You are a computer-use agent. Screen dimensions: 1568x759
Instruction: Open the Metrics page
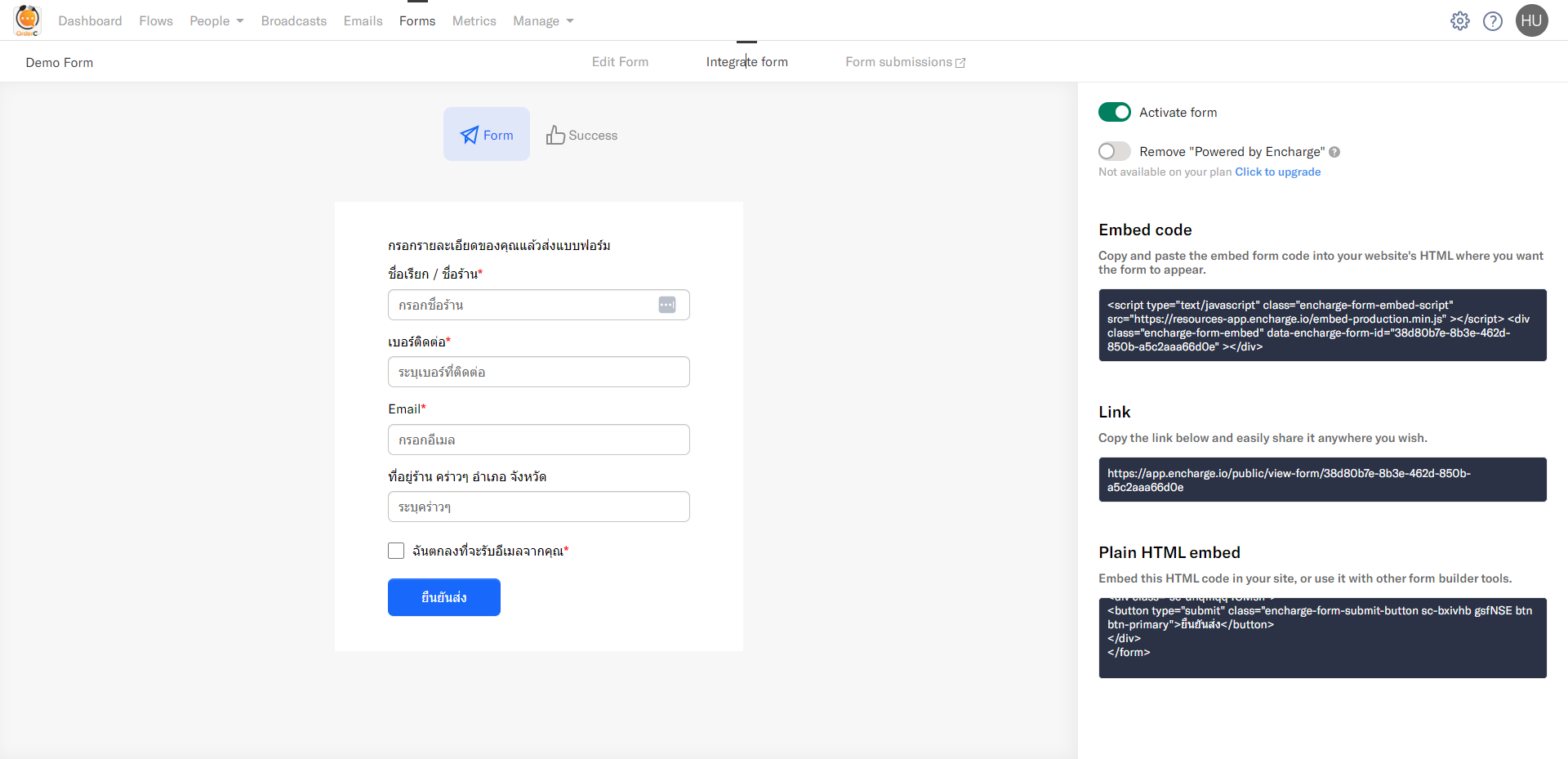click(x=474, y=21)
